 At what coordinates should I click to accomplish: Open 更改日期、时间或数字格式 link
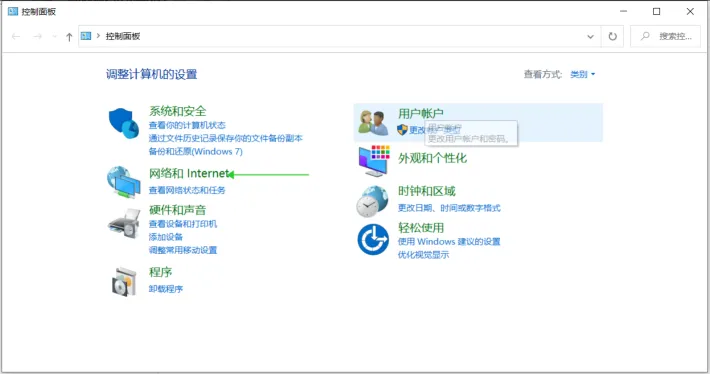click(449, 208)
